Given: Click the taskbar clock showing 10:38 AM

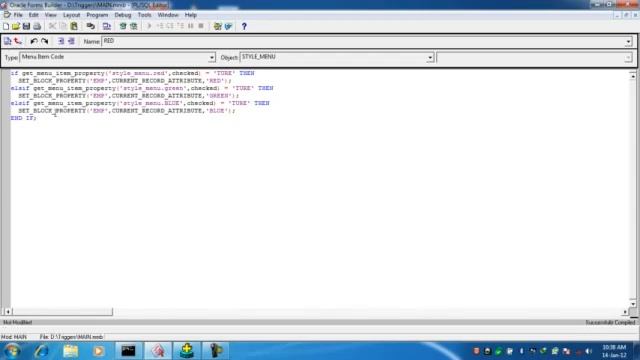Looking at the screenshot, I should [x=614, y=351].
